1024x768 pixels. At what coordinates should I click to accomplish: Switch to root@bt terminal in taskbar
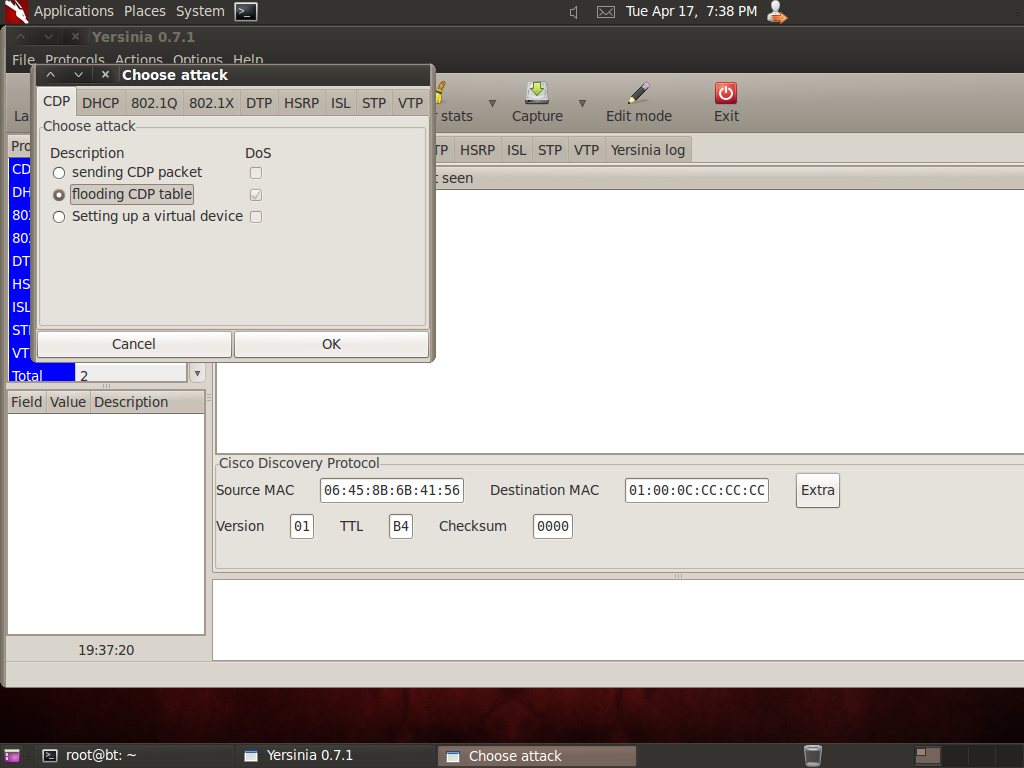[134, 756]
